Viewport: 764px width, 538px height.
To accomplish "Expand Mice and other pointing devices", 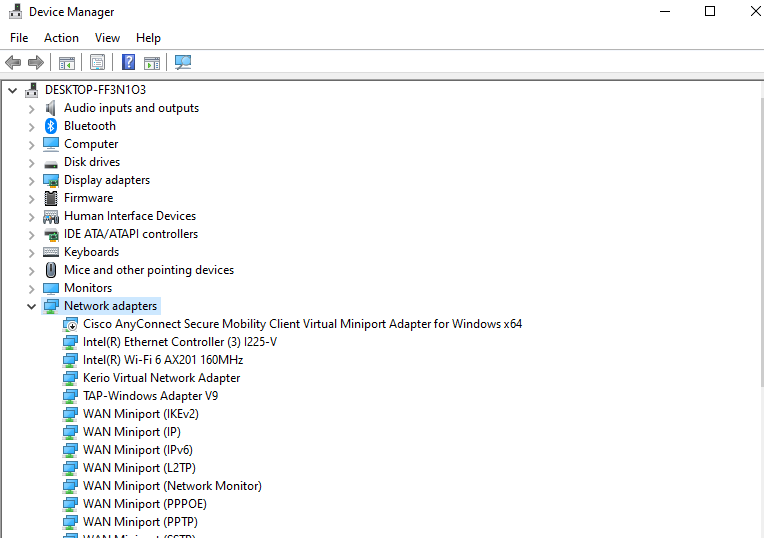I will (x=32, y=270).
